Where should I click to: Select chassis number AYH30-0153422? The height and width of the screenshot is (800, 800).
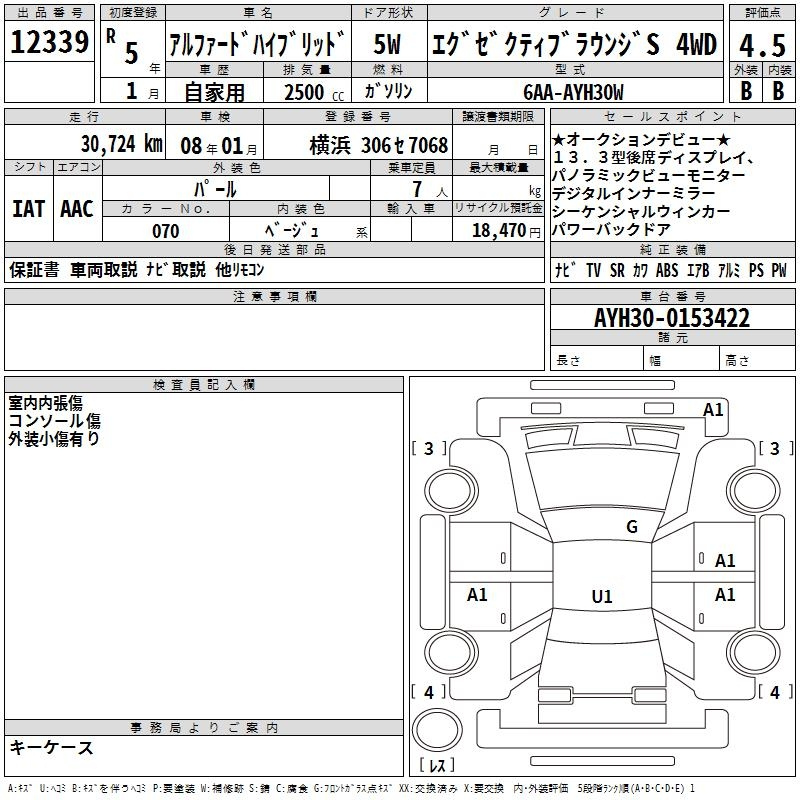(x=672, y=318)
